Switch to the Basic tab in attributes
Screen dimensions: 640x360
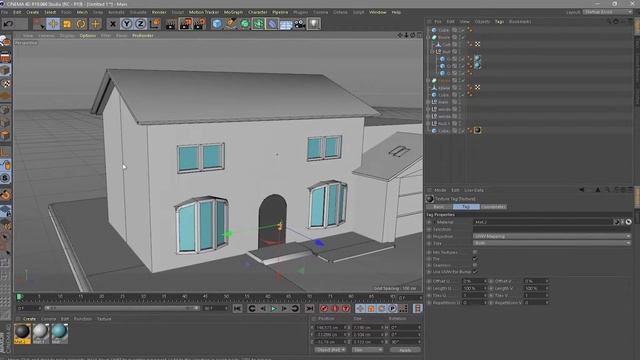click(439, 207)
